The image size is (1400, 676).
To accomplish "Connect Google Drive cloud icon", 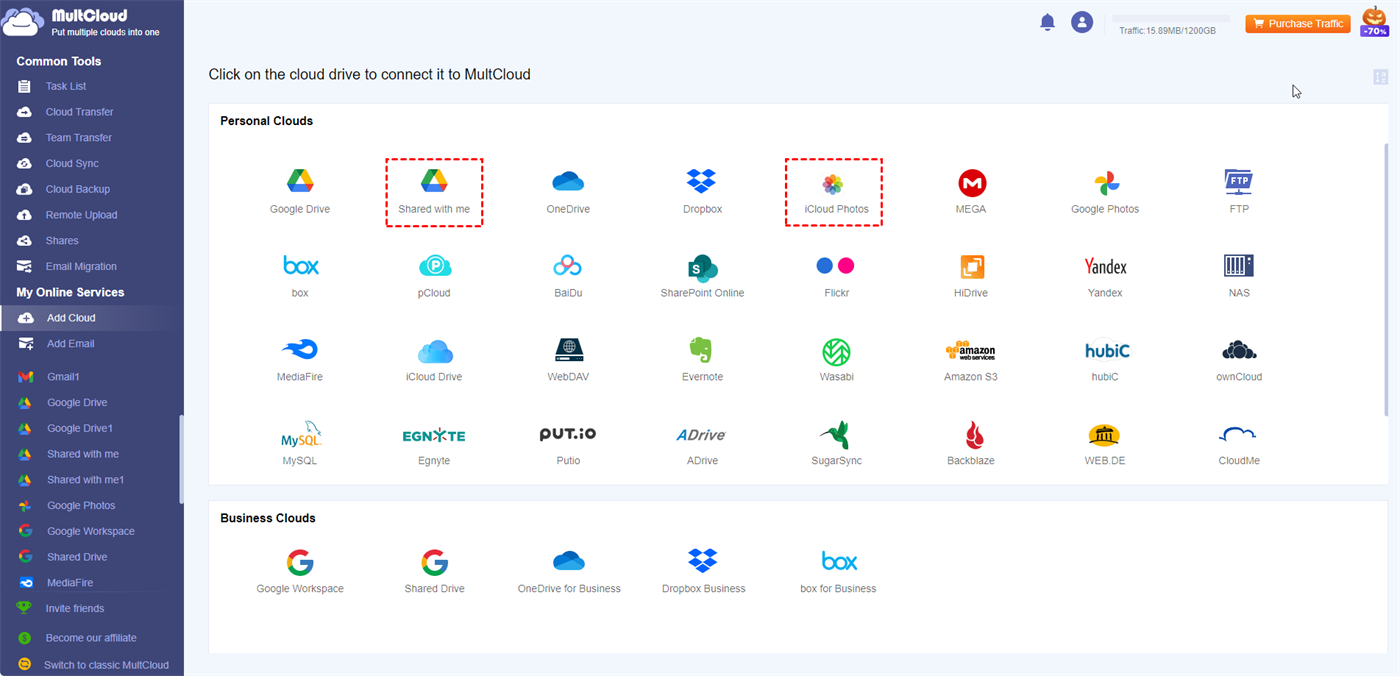I will click(300, 181).
